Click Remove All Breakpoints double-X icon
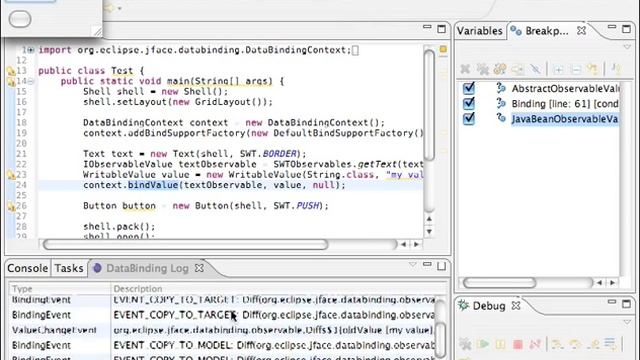Image resolution: width=640 pixels, height=360 pixels. pos(482,69)
